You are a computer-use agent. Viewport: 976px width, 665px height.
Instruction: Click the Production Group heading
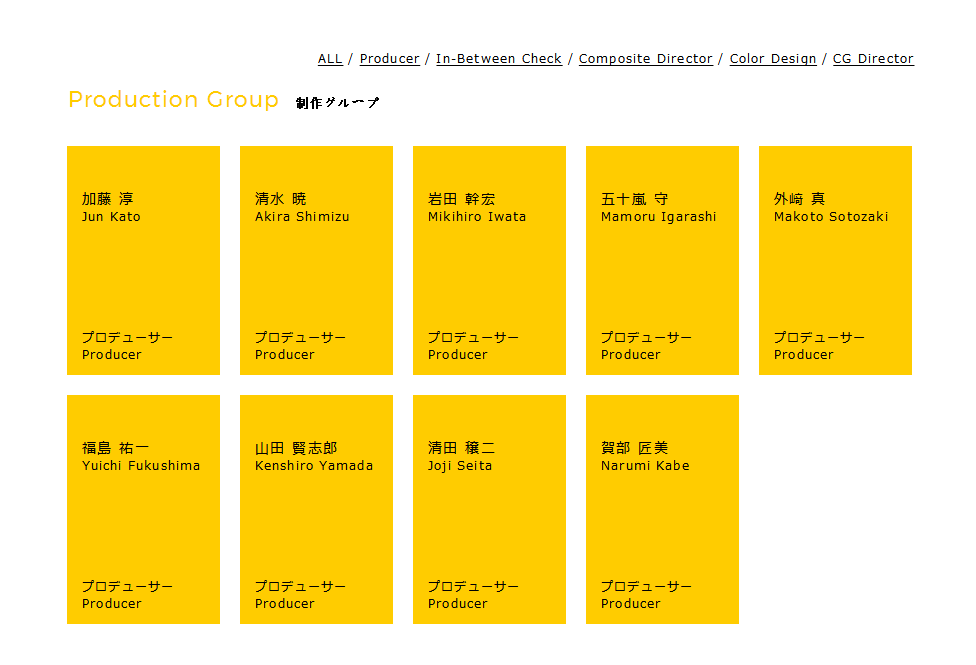coord(173,100)
